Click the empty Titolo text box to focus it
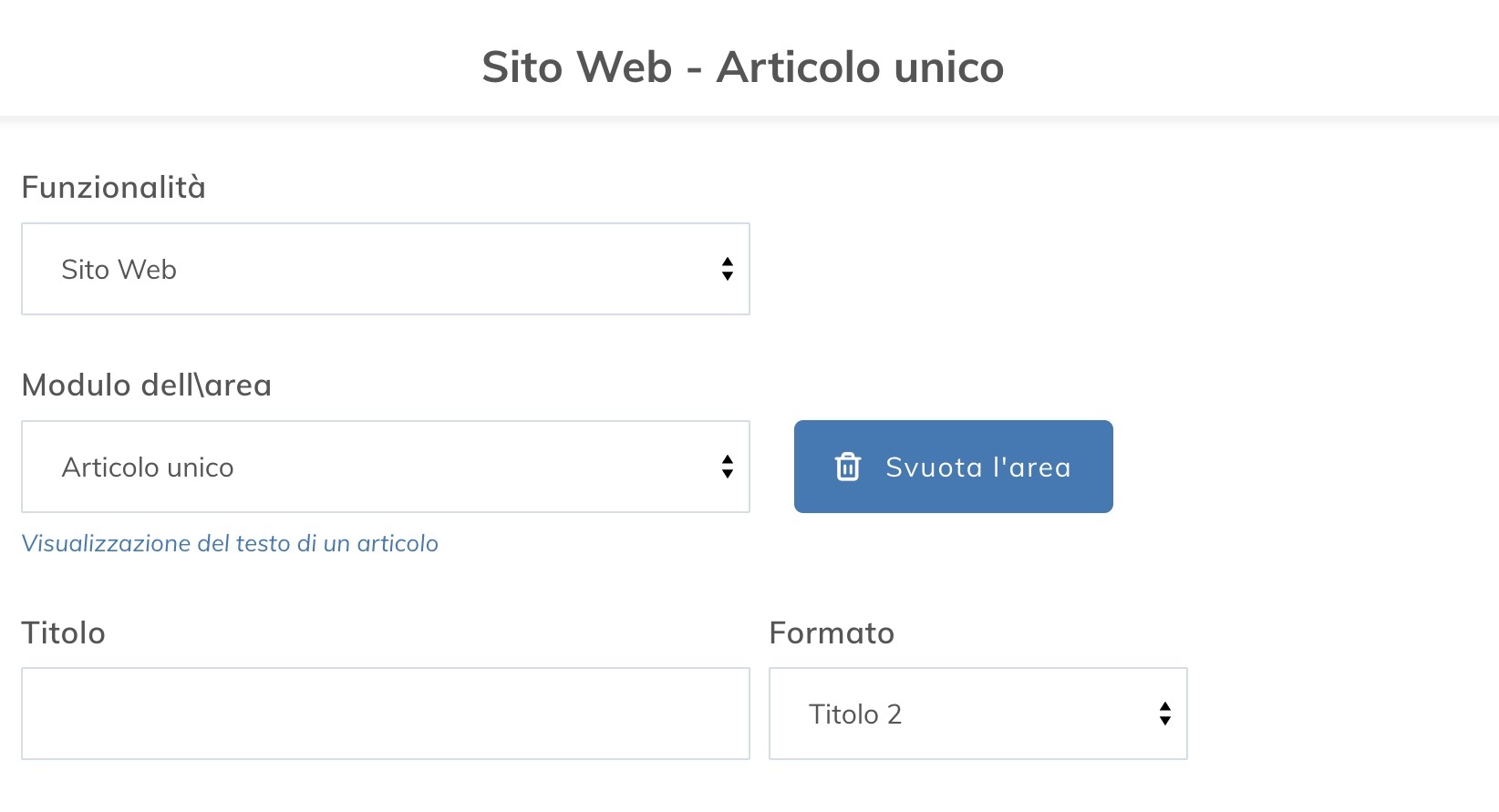The height and width of the screenshot is (812, 1499). [383, 714]
